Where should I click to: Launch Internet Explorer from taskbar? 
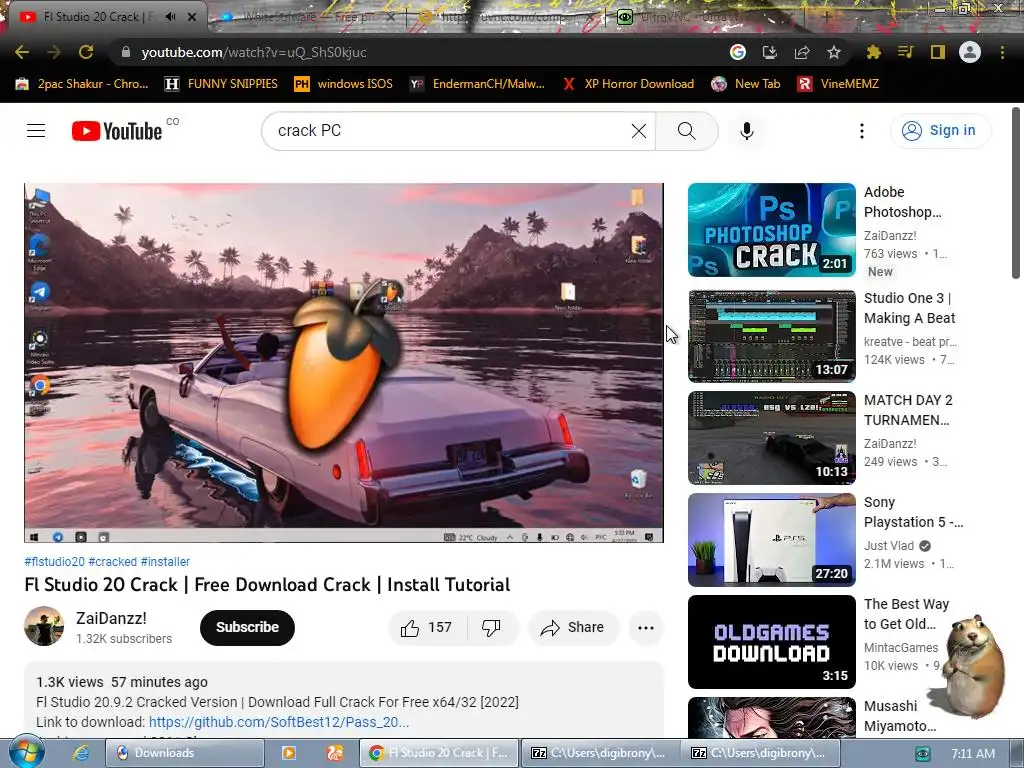click(x=81, y=753)
